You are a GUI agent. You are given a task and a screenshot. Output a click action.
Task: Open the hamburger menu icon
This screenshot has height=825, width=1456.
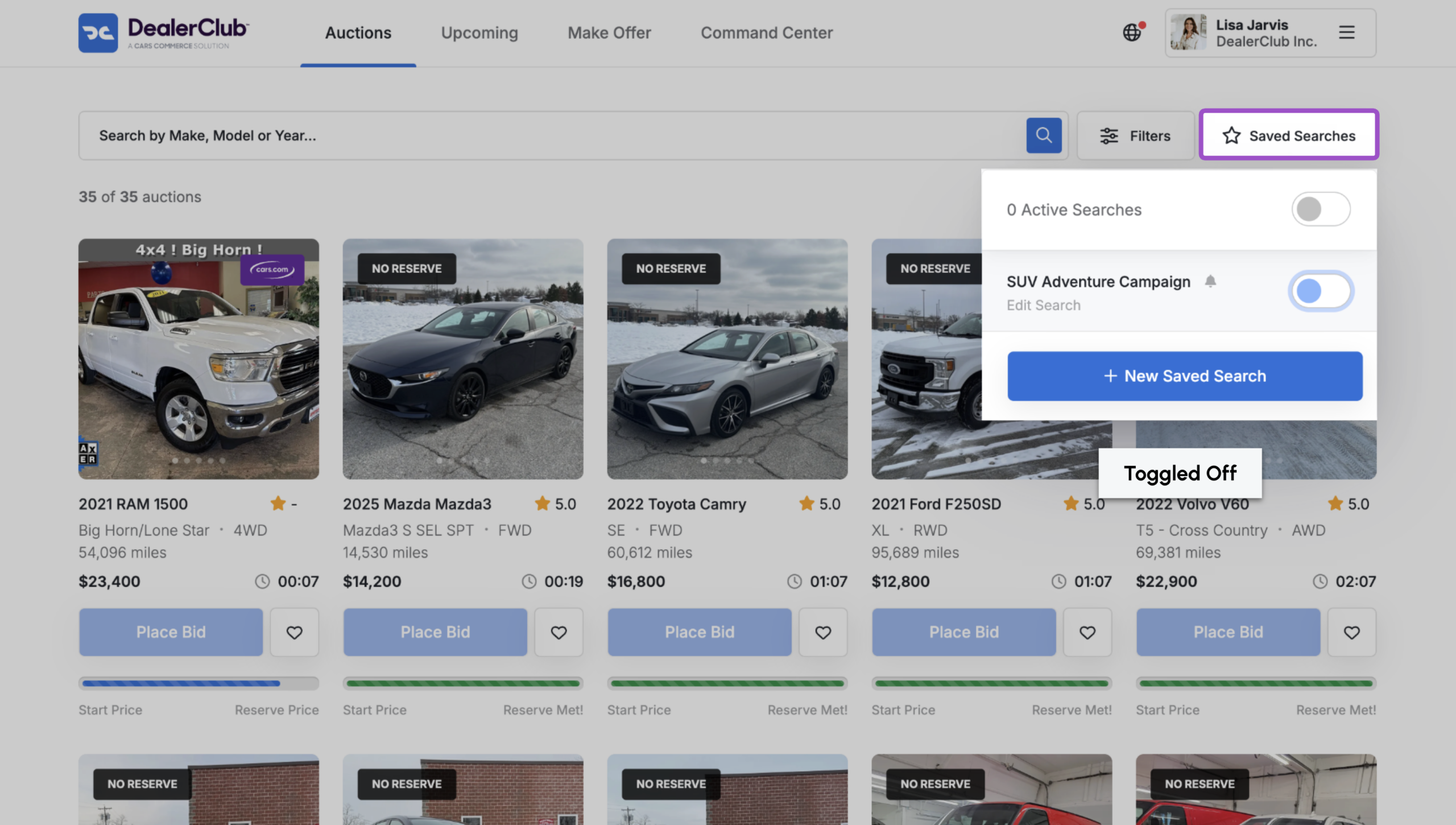coord(1346,32)
